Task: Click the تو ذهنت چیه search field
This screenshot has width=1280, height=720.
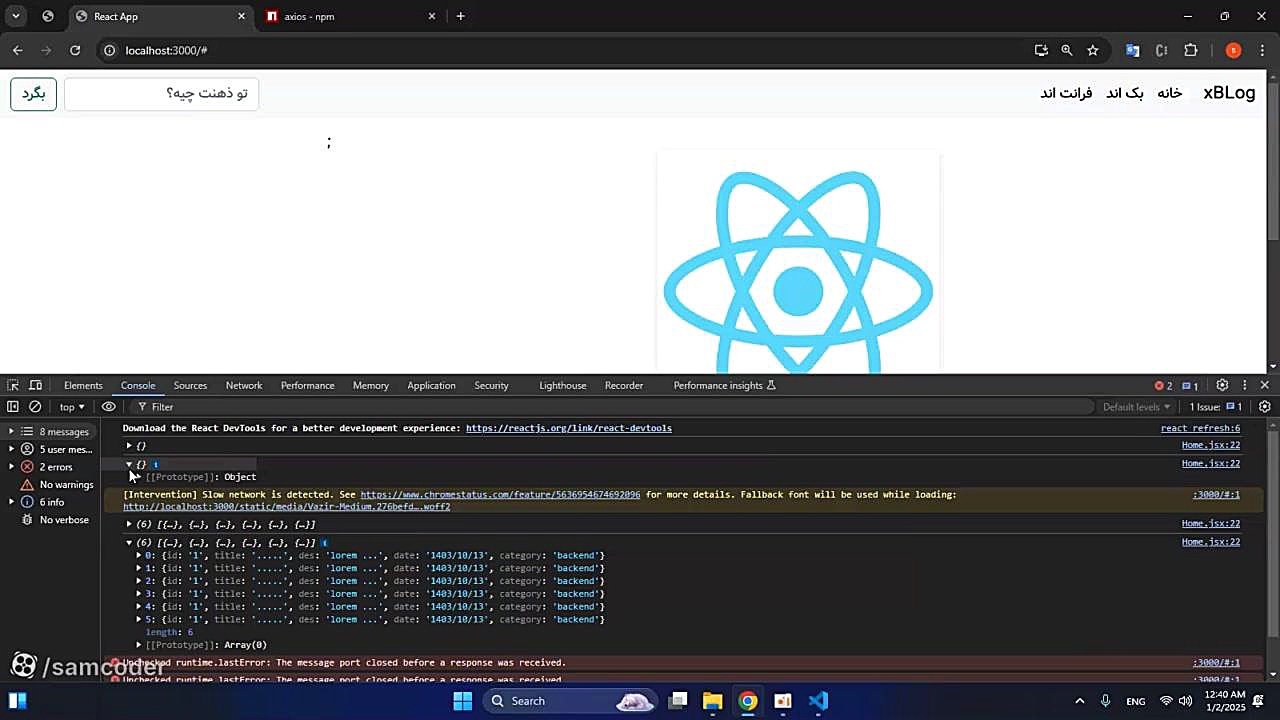Action: click(161, 93)
